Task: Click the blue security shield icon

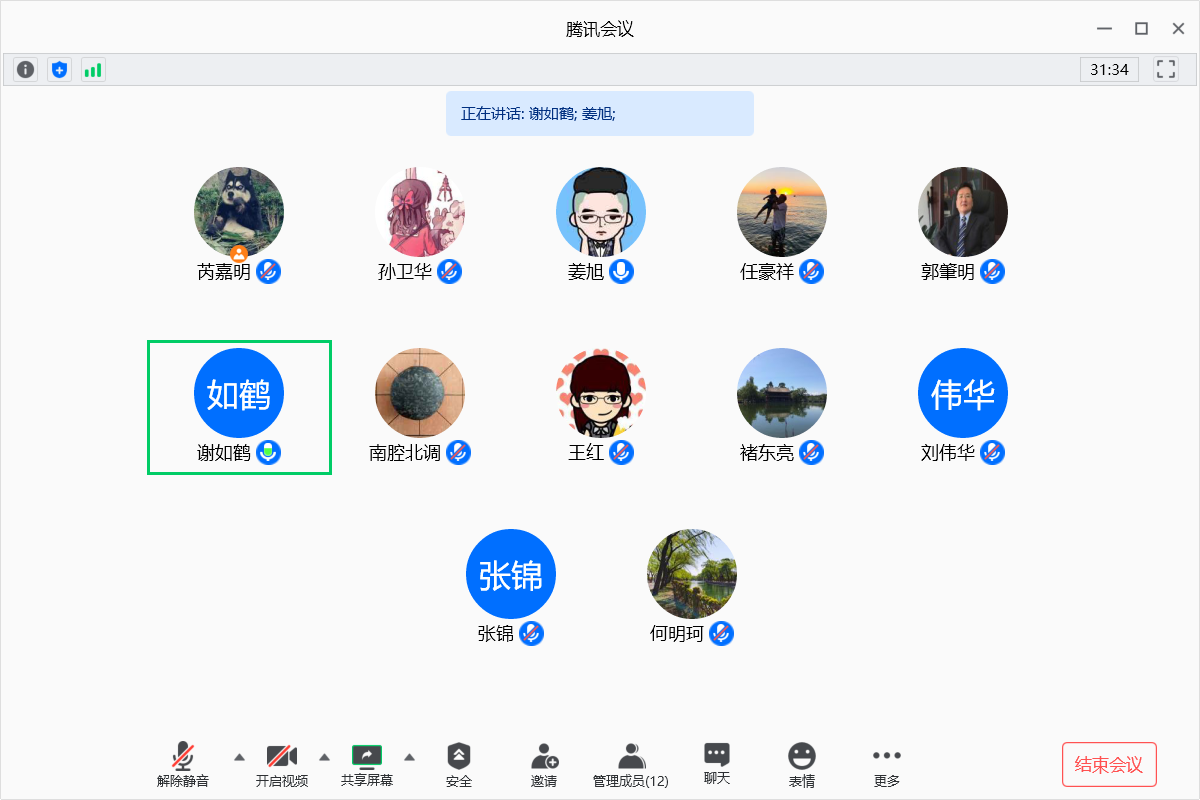Action: (60, 70)
